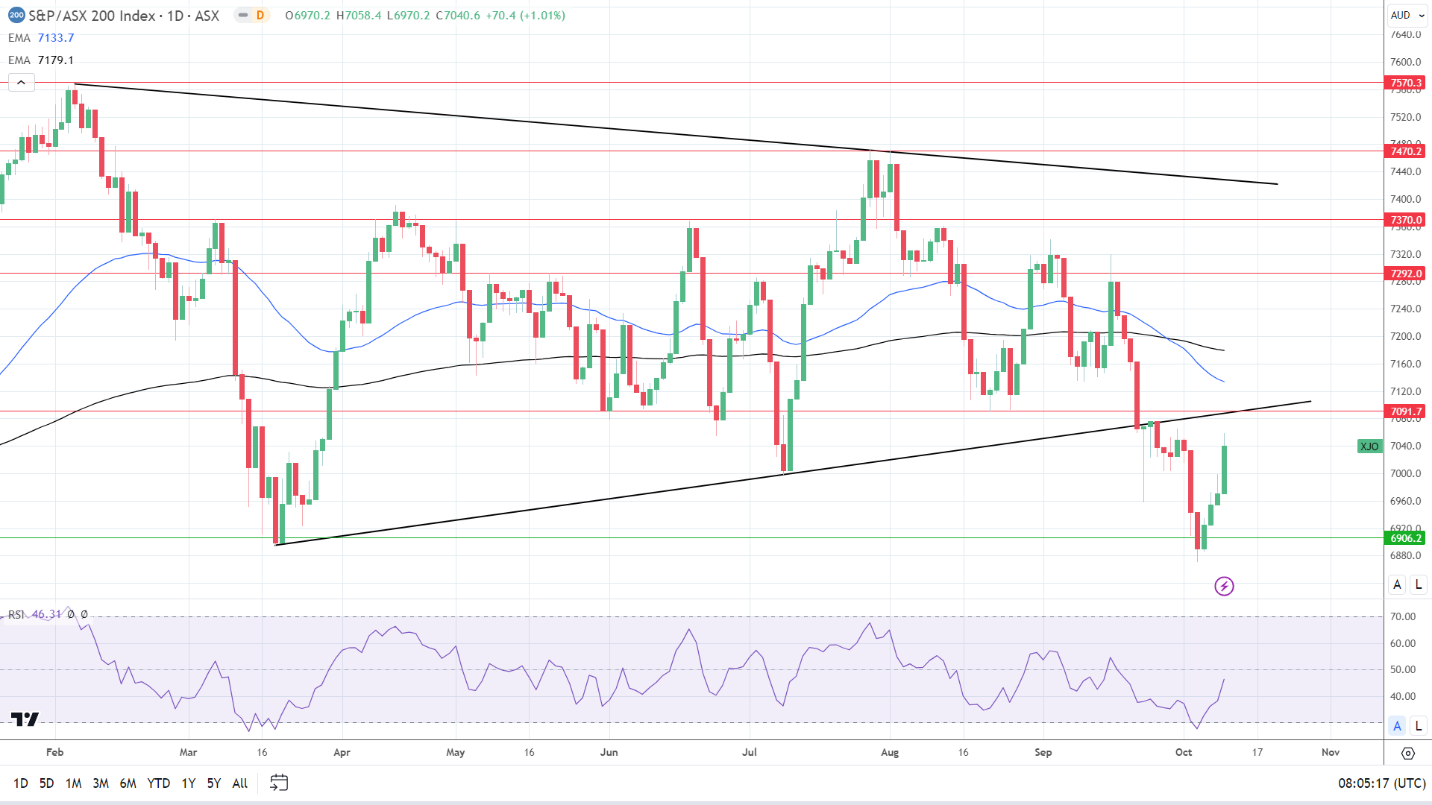Viewport: 1432px width, 805px height.
Task: Select the 1Y time range
Action: tap(188, 783)
